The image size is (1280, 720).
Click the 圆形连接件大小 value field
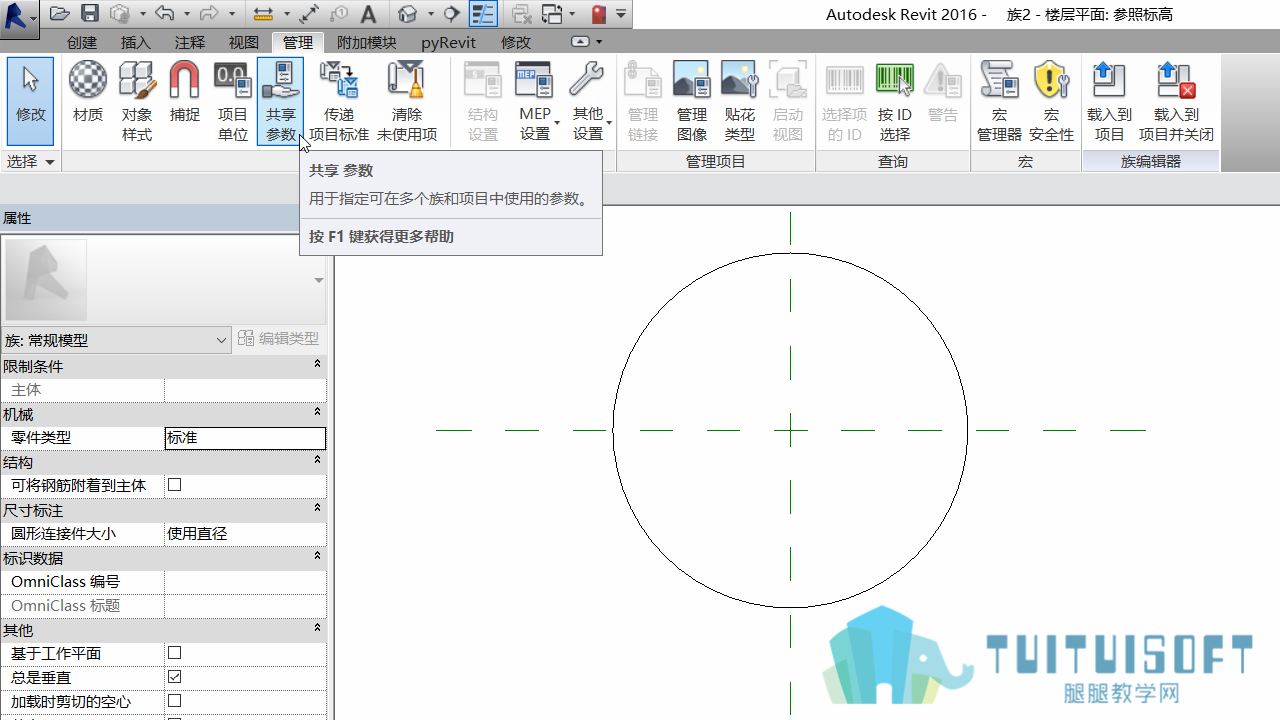pos(245,534)
